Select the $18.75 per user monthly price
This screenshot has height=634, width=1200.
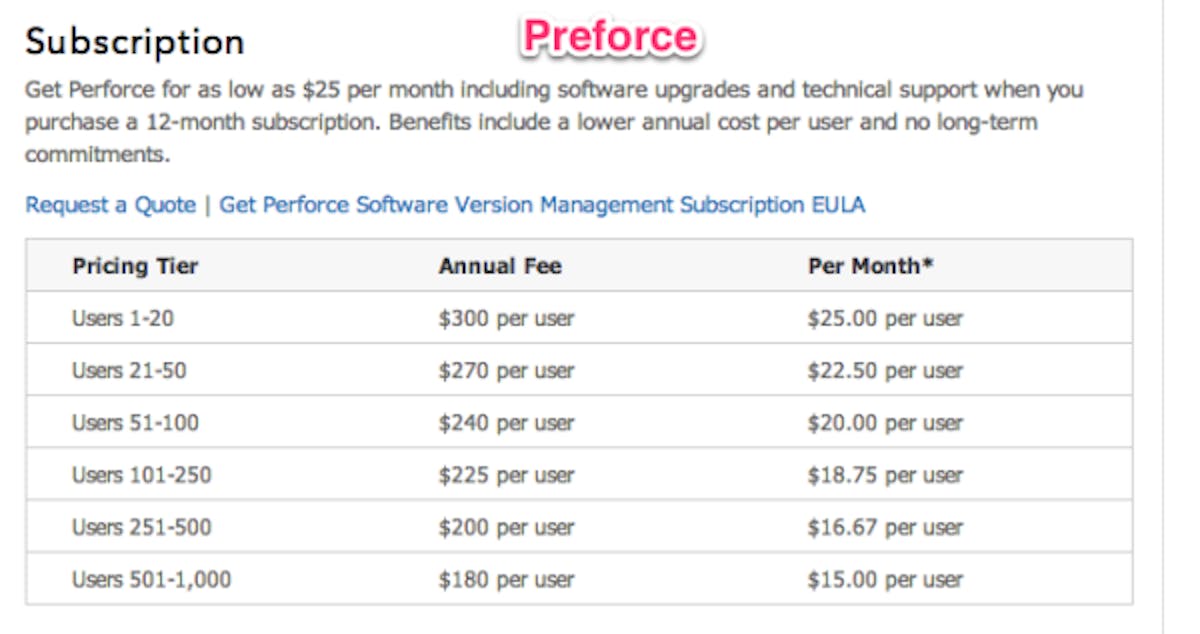point(885,475)
